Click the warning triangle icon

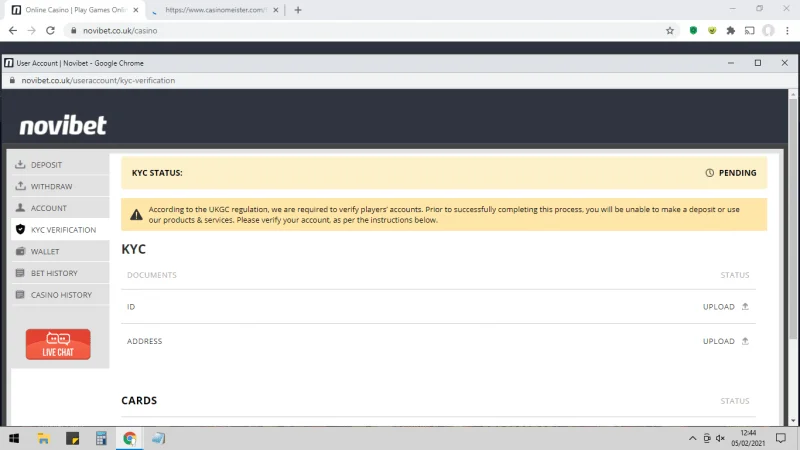pos(136,214)
